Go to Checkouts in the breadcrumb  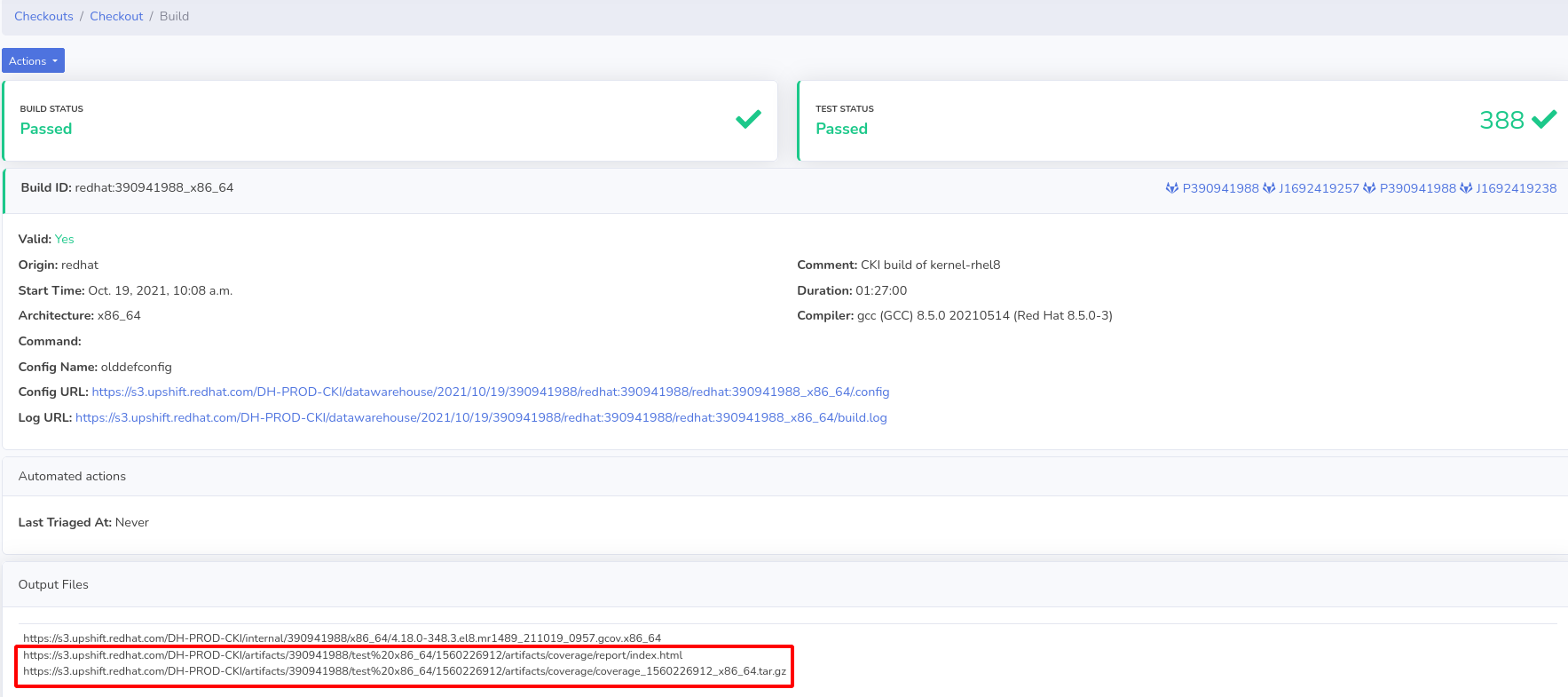point(43,16)
